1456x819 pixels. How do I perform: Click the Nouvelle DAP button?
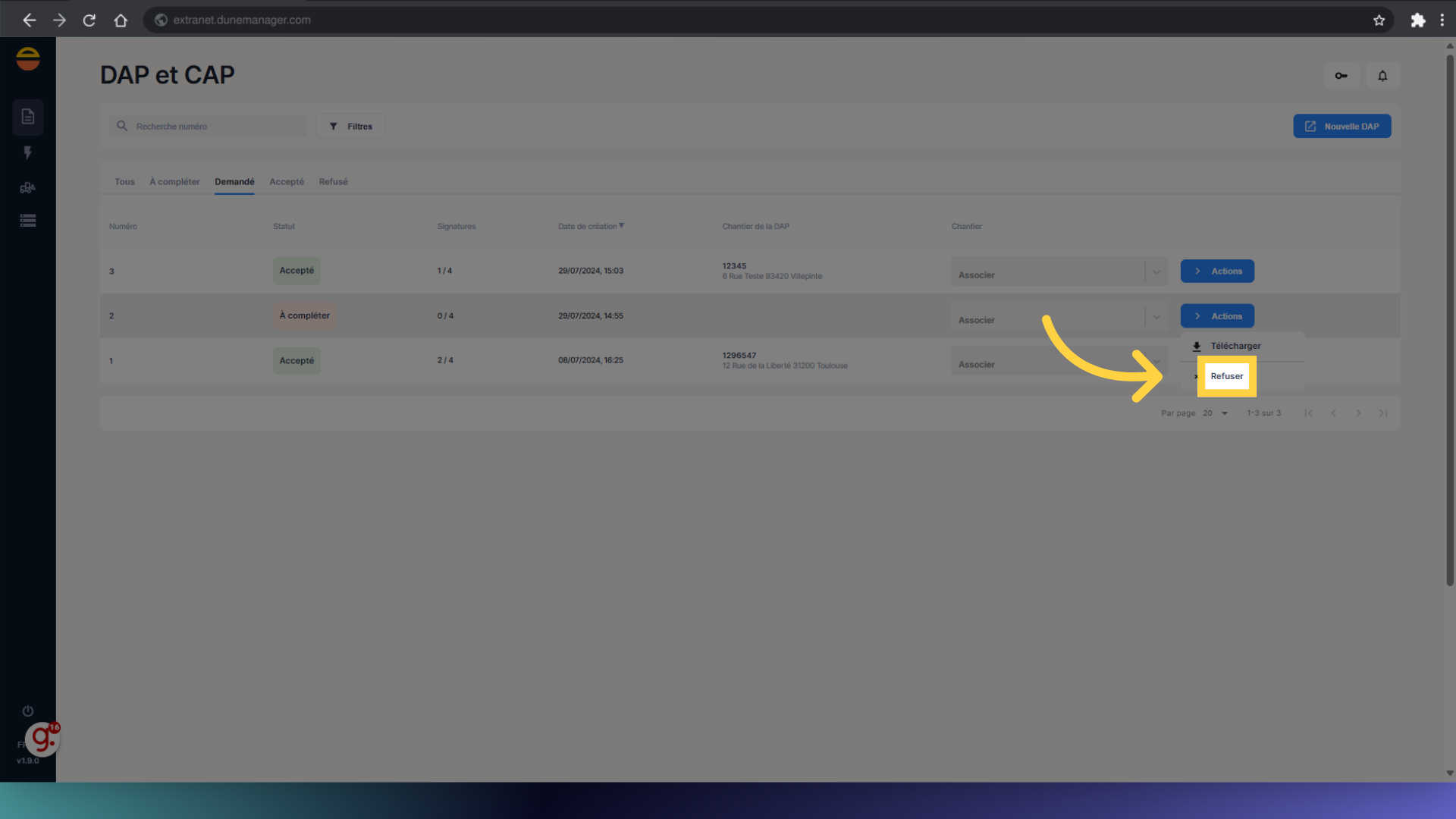pos(1341,126)
